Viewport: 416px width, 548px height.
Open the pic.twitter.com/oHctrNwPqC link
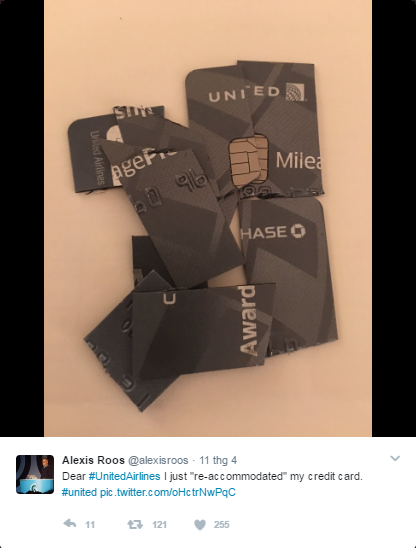[x=168, y=492]
